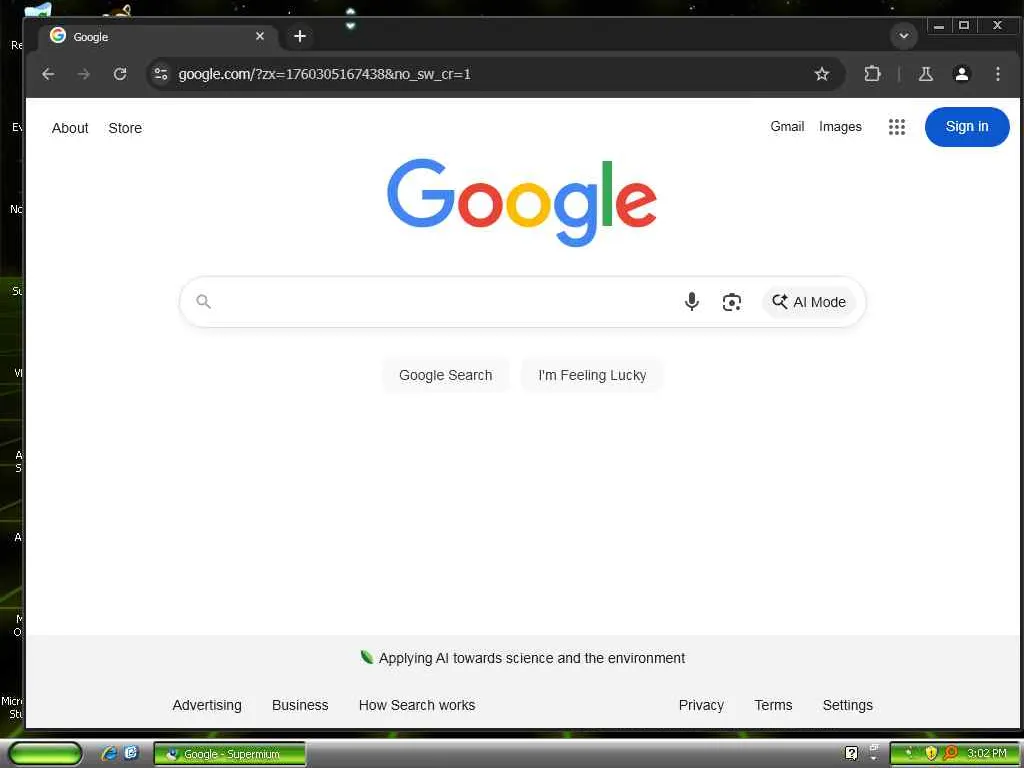
Task: Open site information icon in address bar
Action: click(161, 74)
